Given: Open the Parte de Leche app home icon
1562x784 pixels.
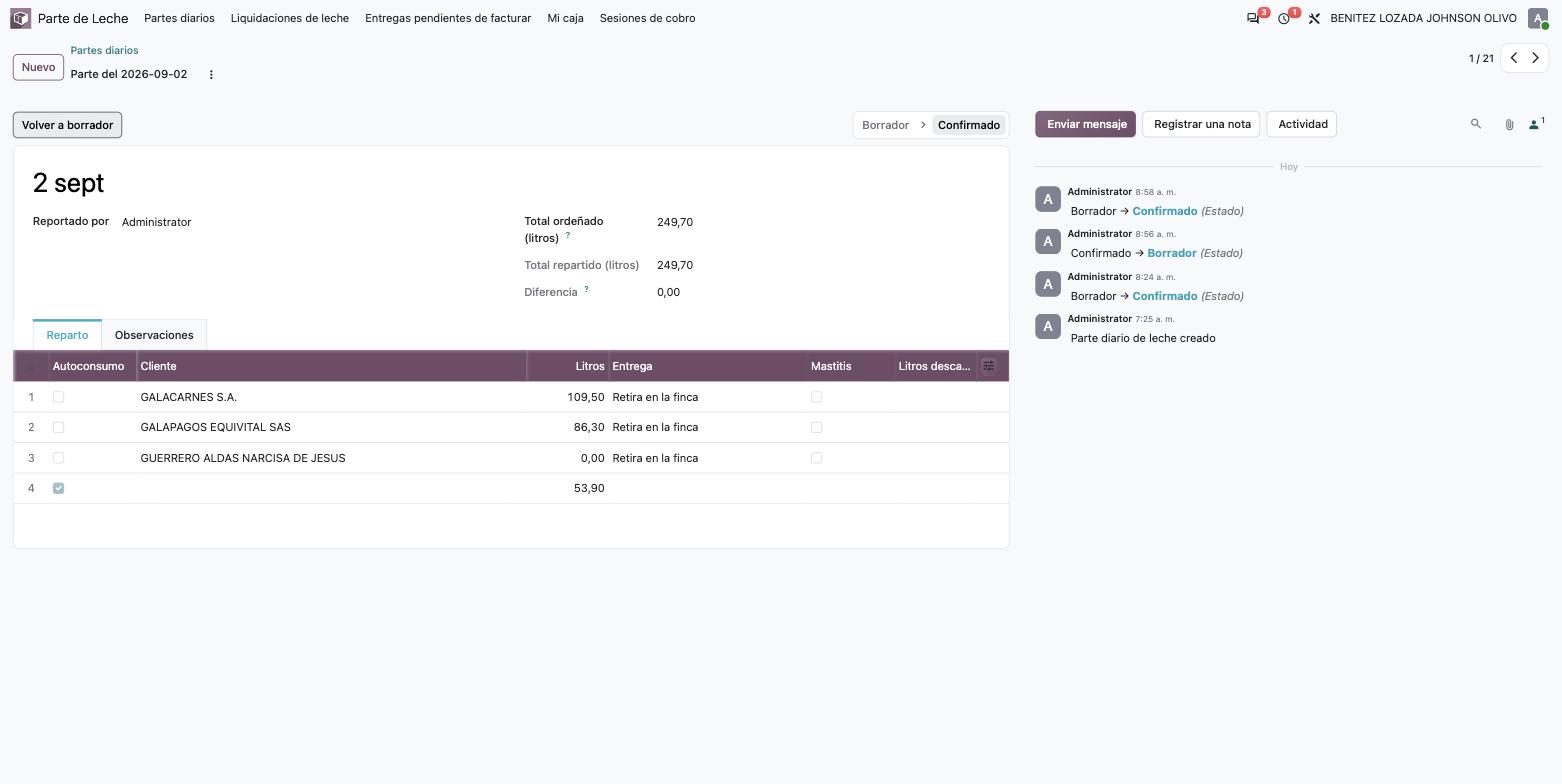Looking at the screenshot, I should click(20, 18).
